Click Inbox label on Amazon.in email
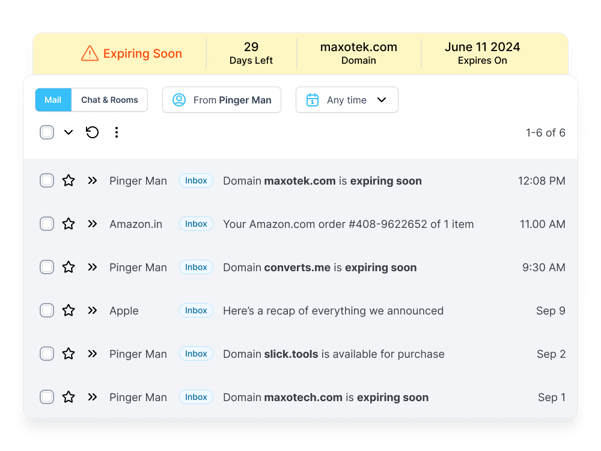This screenshot has height=451, width=601. (196, 224)
